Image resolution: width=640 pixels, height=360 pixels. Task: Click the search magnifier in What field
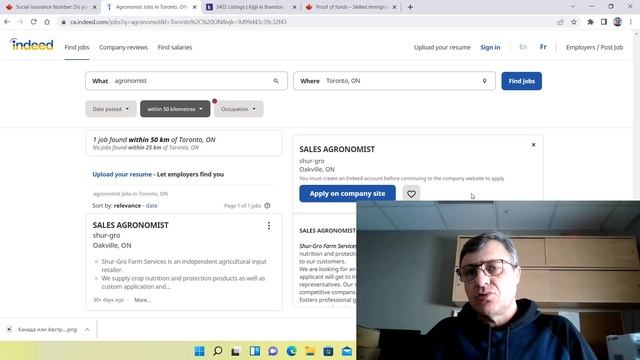pos(276,81)
